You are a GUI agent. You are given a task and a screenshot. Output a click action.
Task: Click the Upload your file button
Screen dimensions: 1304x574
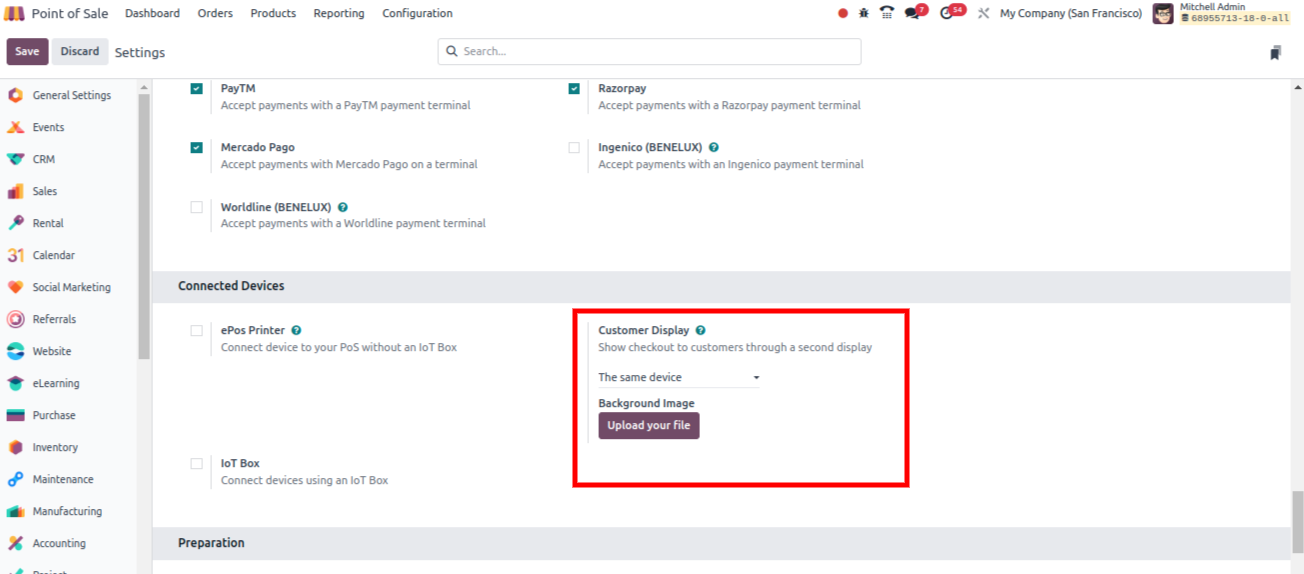pyautogui.click(x=649, y=426)
